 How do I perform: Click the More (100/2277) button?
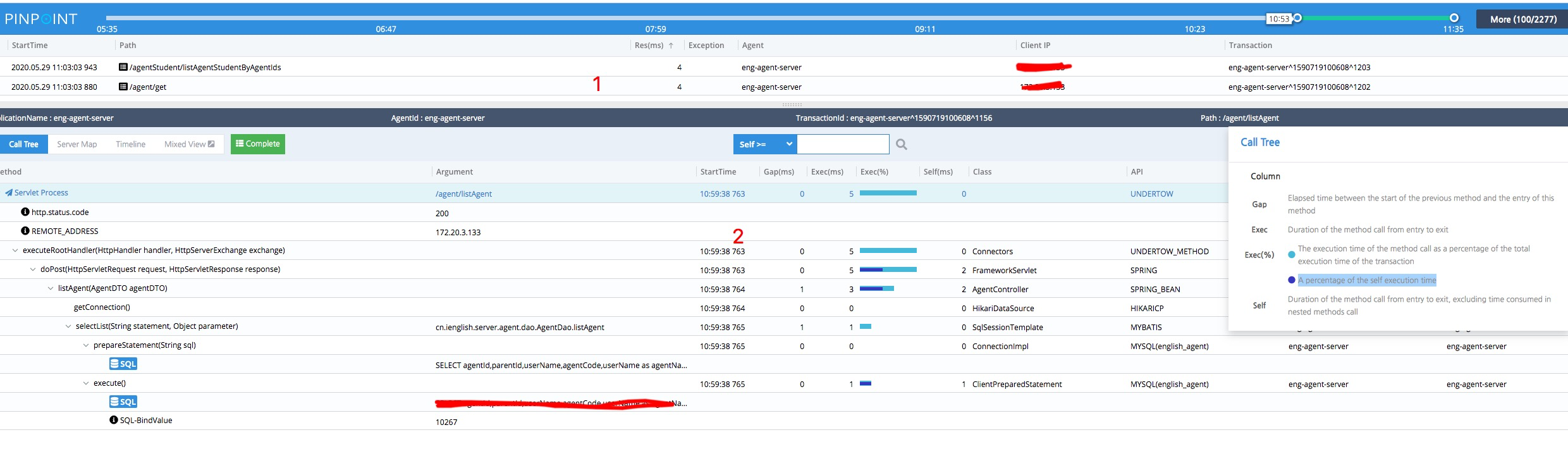pos(1521,19)
